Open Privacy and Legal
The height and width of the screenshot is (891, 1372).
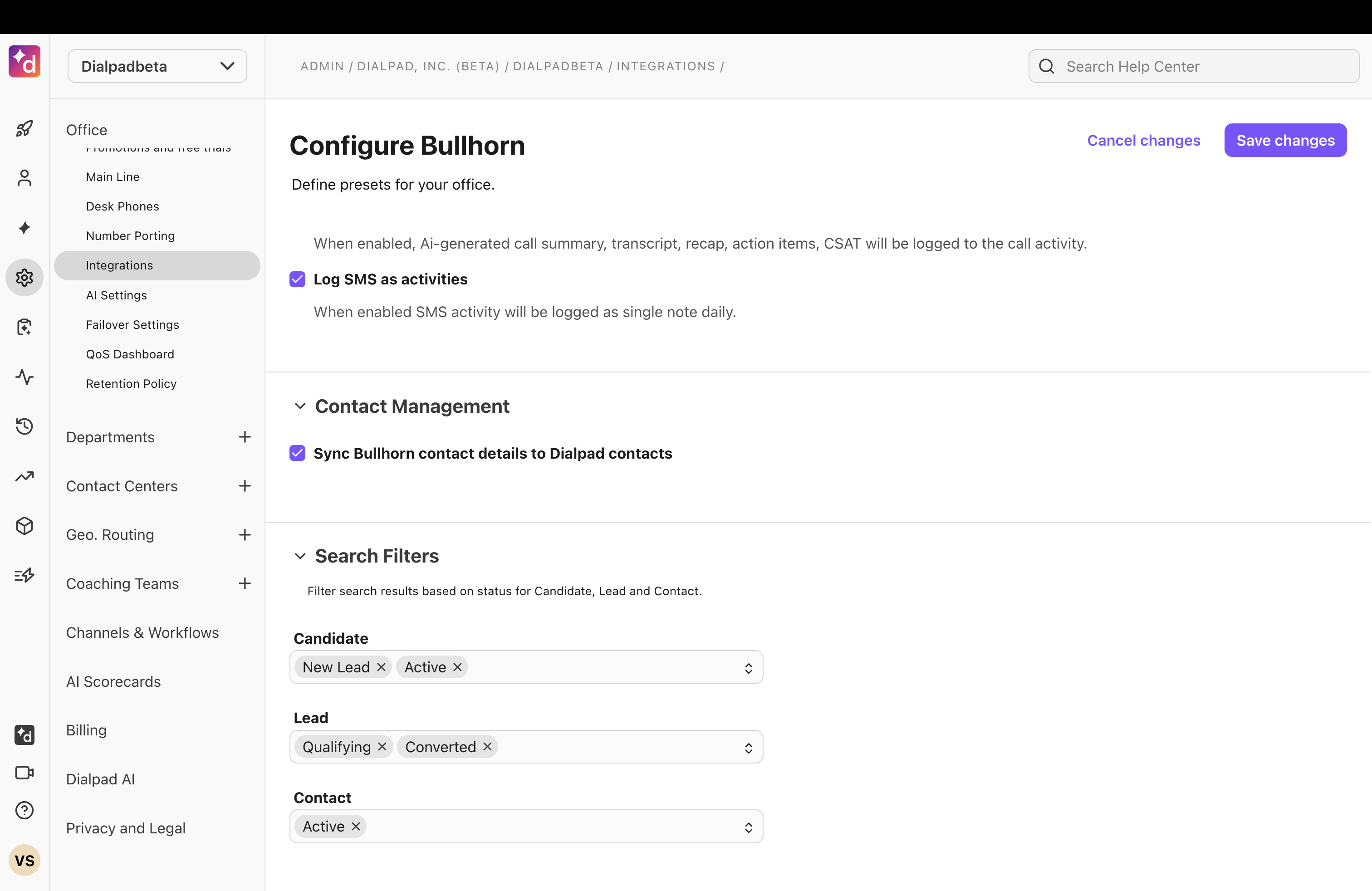pyautogui.click(x=126, y=828)
